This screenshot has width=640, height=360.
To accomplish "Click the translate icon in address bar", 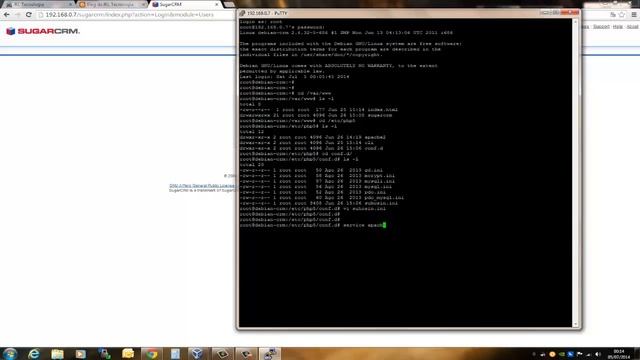I will 613,15.
